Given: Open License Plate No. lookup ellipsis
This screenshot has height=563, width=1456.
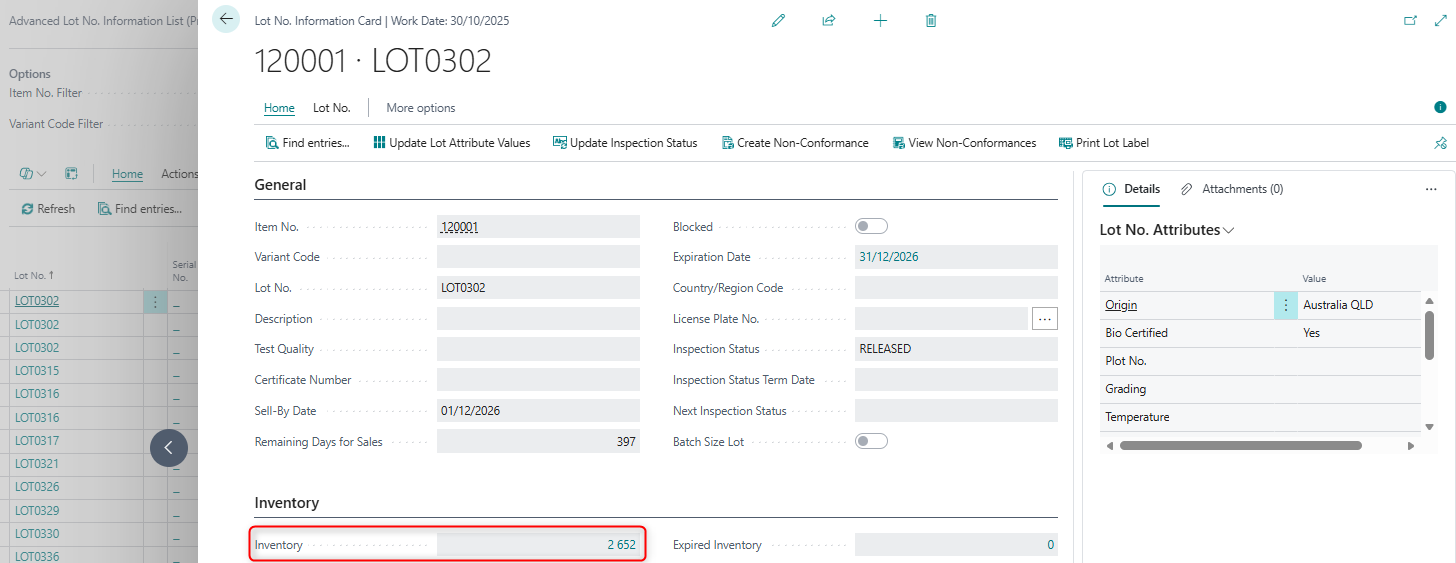Looking at the screenshot, I should 1045,319.
